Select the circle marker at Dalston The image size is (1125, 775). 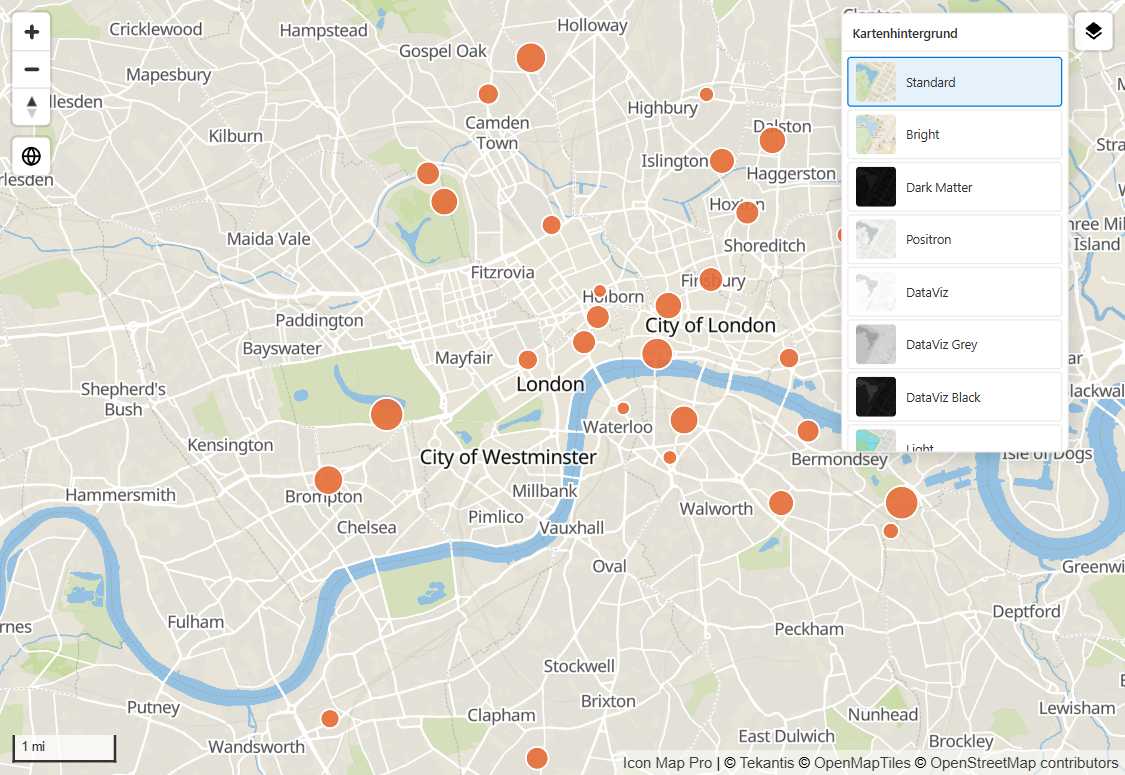click(x=772, y=140)
